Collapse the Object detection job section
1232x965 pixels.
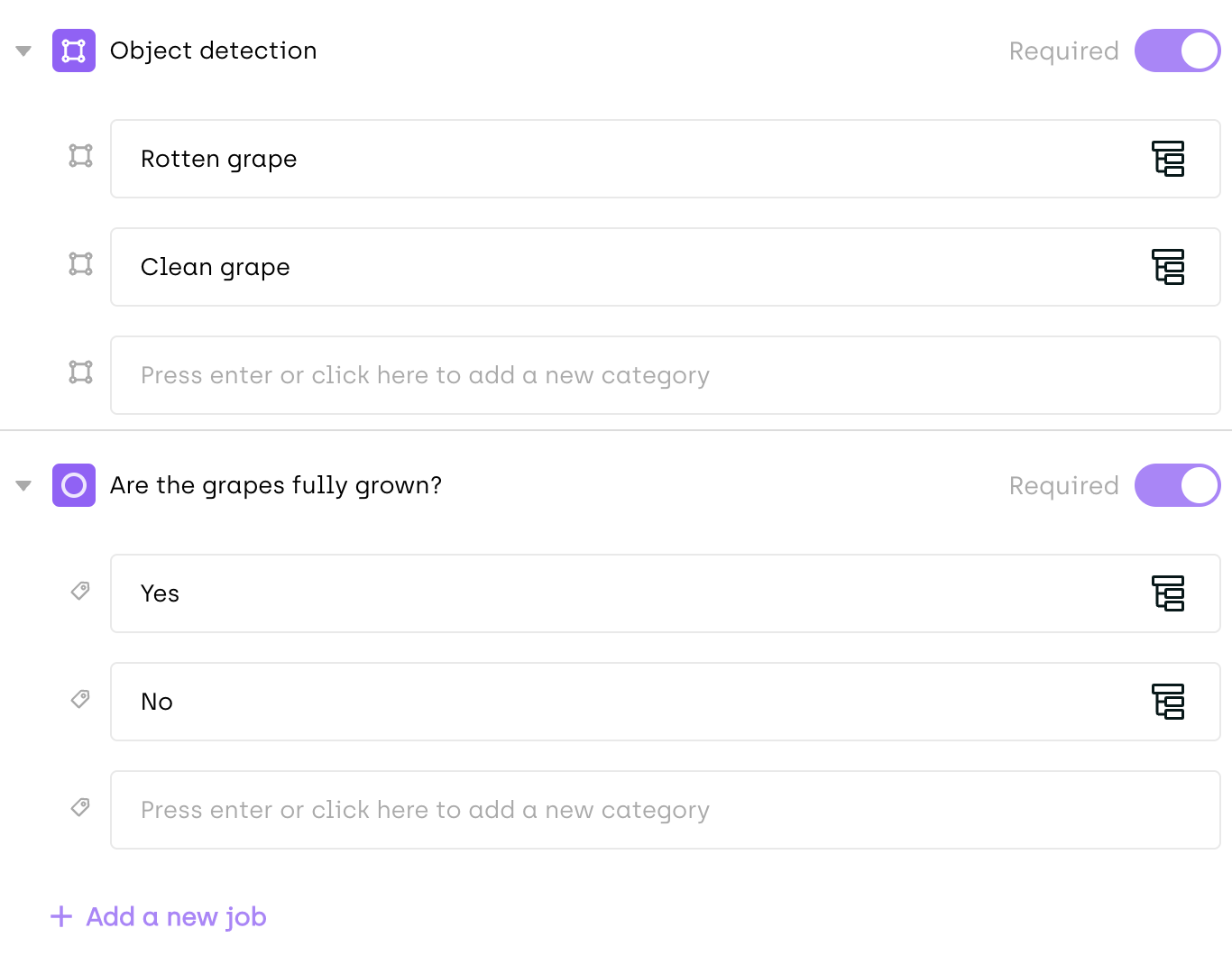pyautogui.click(x=24, y=51)
